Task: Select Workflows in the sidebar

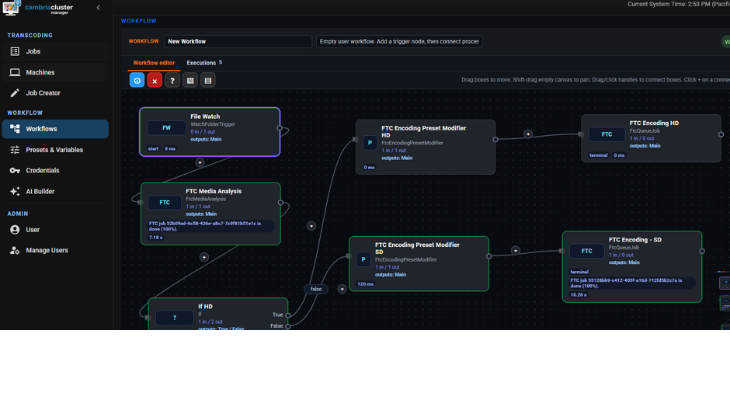Action: (55, 129)
